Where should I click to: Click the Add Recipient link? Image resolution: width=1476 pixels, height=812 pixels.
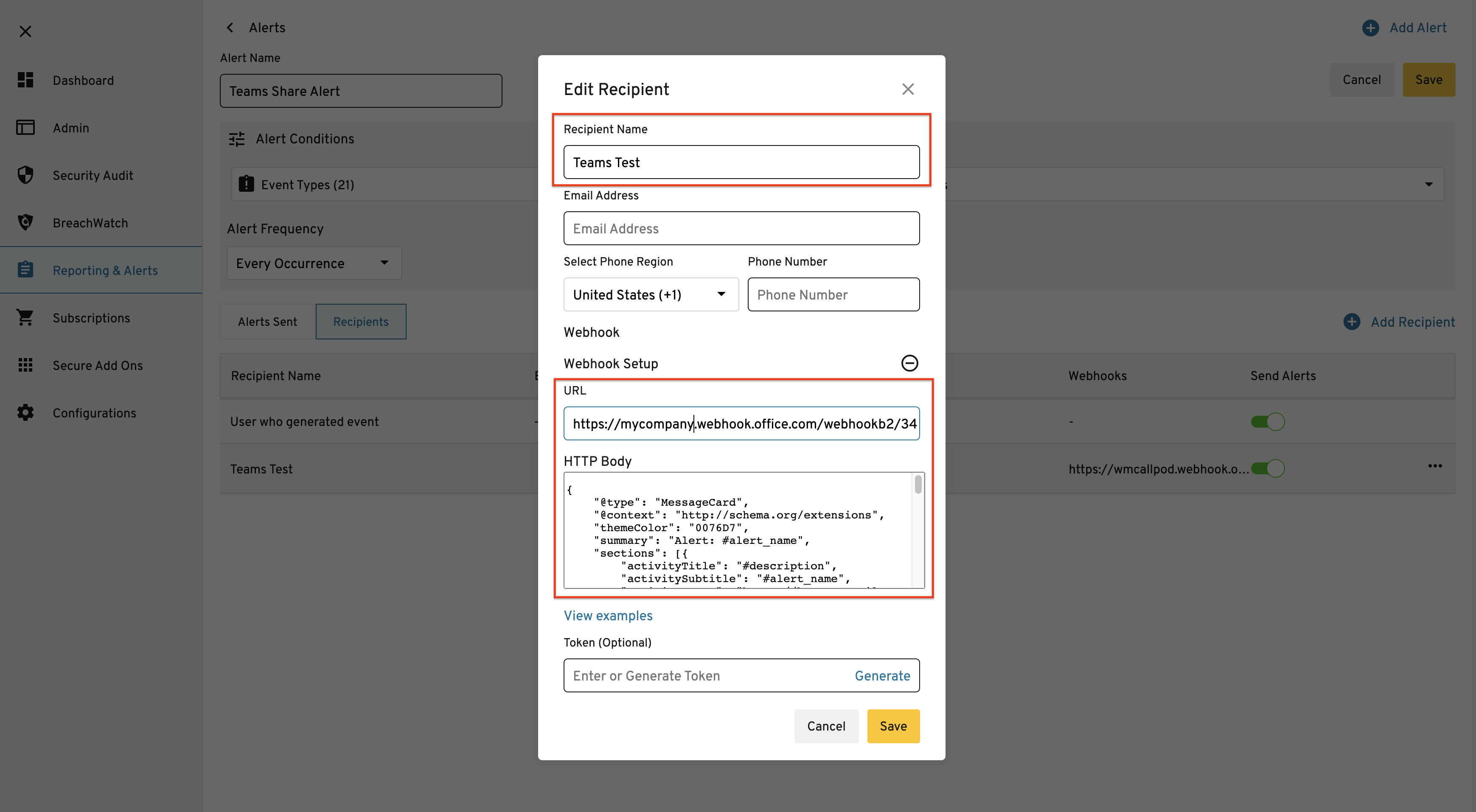(x=1412, y=322)
